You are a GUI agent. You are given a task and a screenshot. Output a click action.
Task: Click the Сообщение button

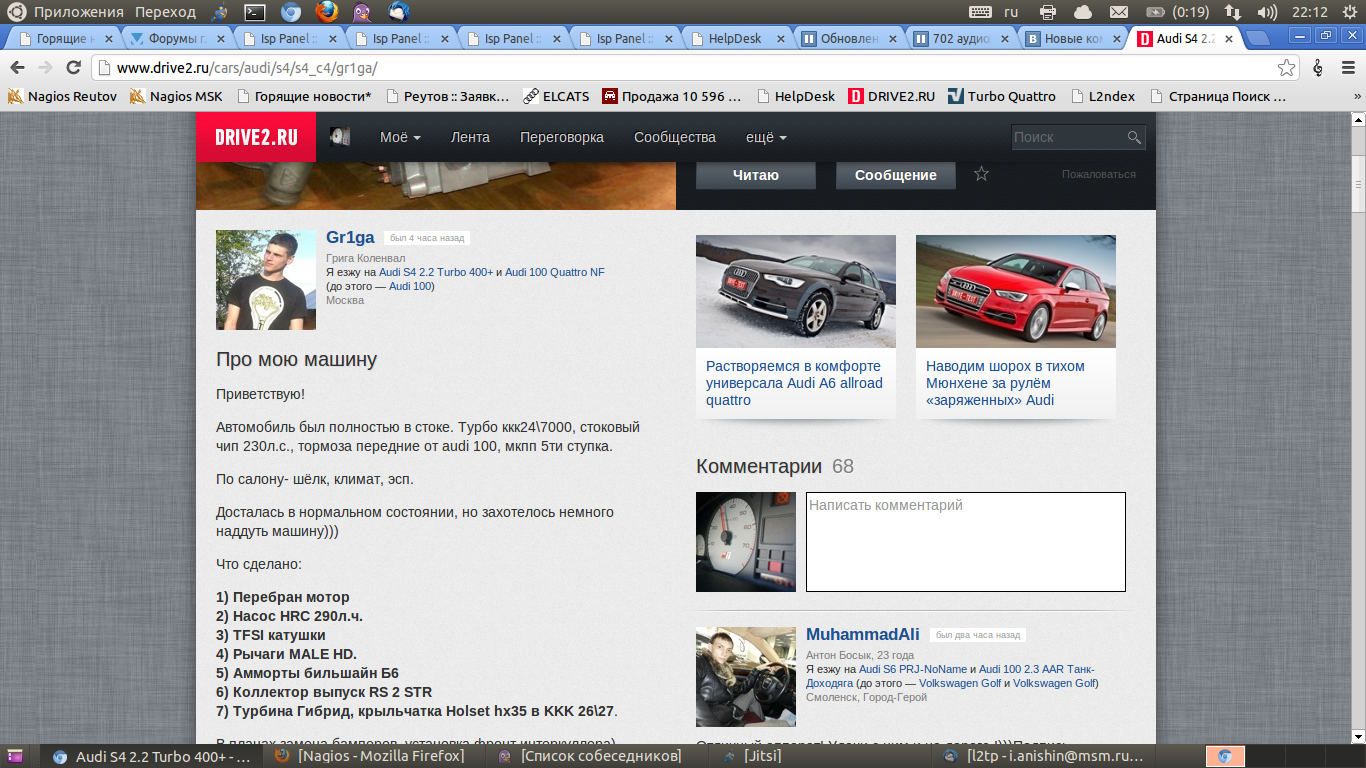click(x=895, y=175)
